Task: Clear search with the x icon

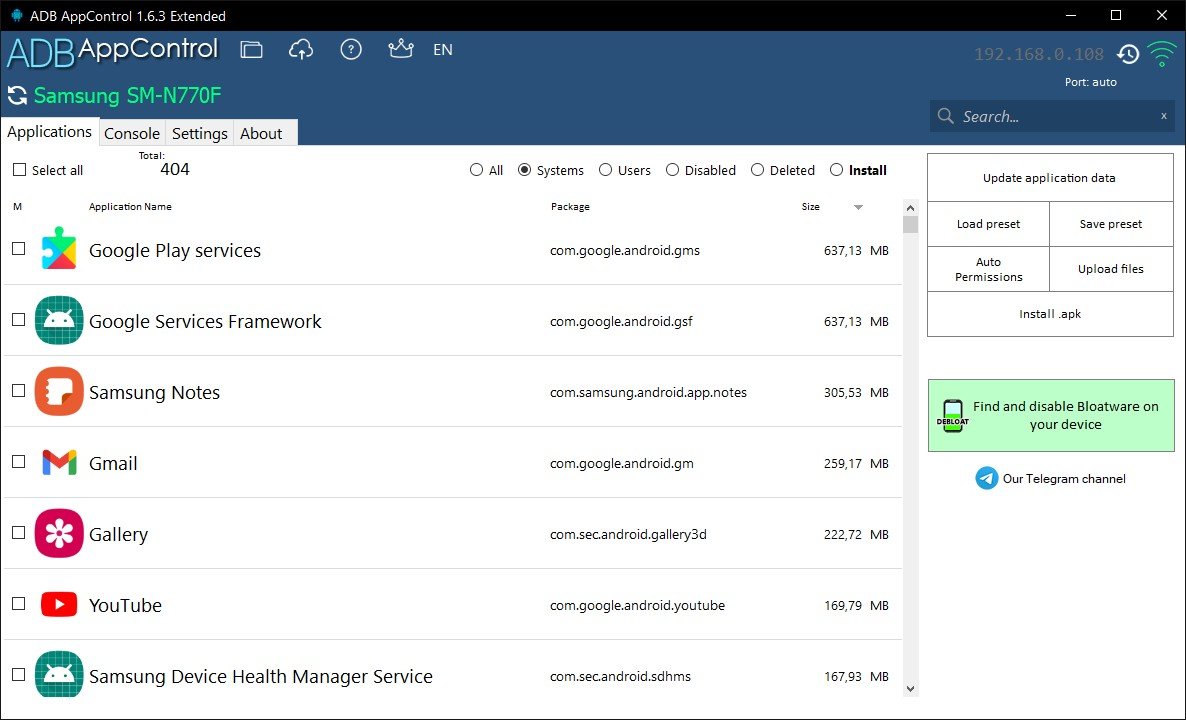Action: [1164, 116]
